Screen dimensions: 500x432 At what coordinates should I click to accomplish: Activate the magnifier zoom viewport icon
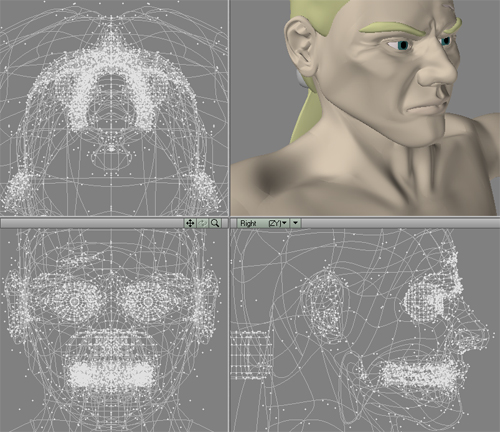215,223
